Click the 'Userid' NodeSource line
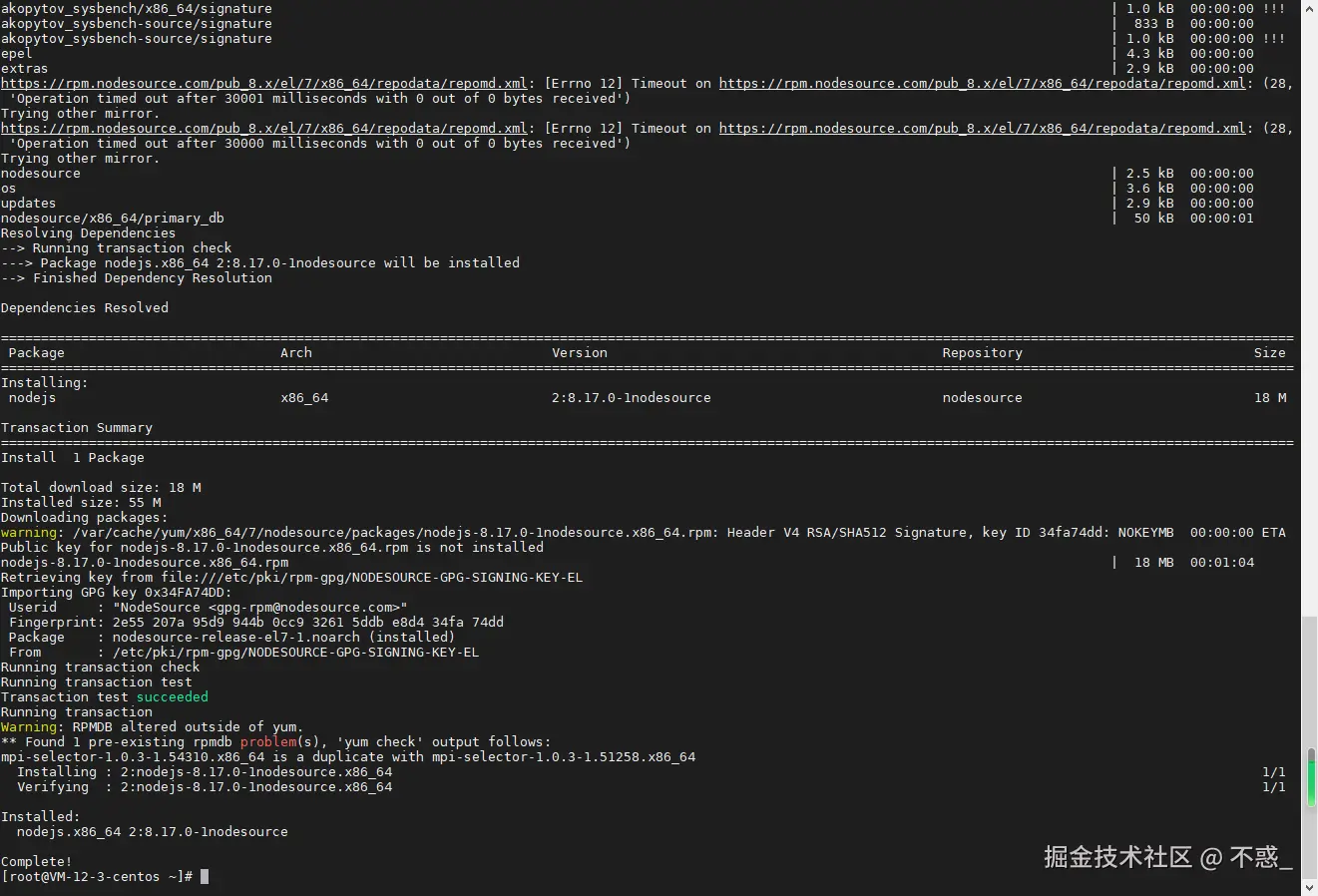1318x896 pixels. pos(208,608)
